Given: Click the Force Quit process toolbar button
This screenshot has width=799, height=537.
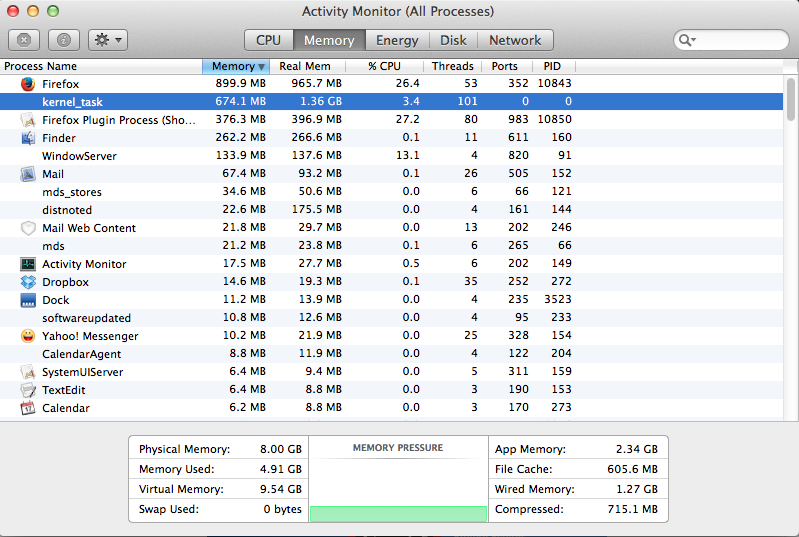Looking at the screenshot, I should click(x=24, y=40).
